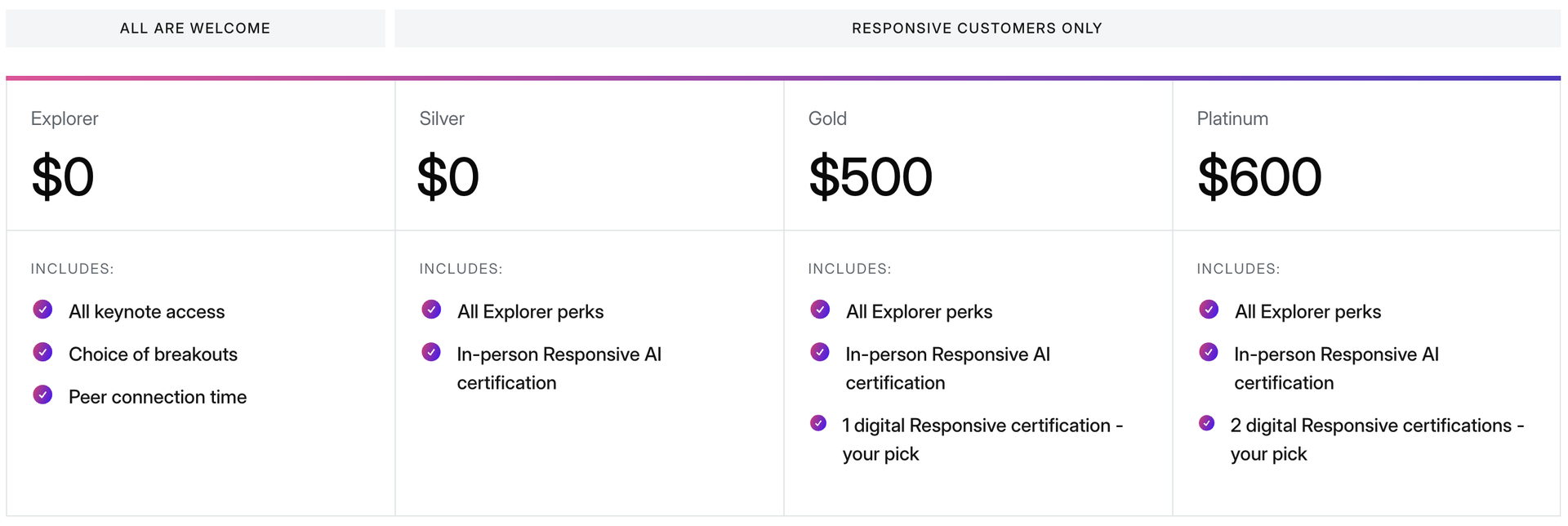Click the 1 digital Responsive certification text

982,439
